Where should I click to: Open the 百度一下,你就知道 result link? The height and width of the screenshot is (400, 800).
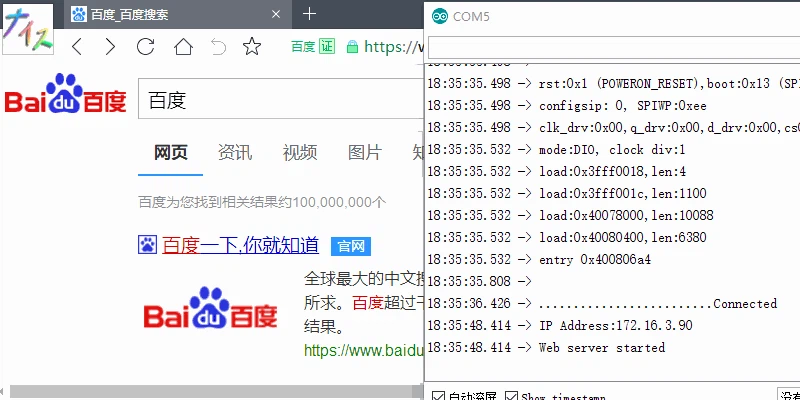click(x=240, y=245)
